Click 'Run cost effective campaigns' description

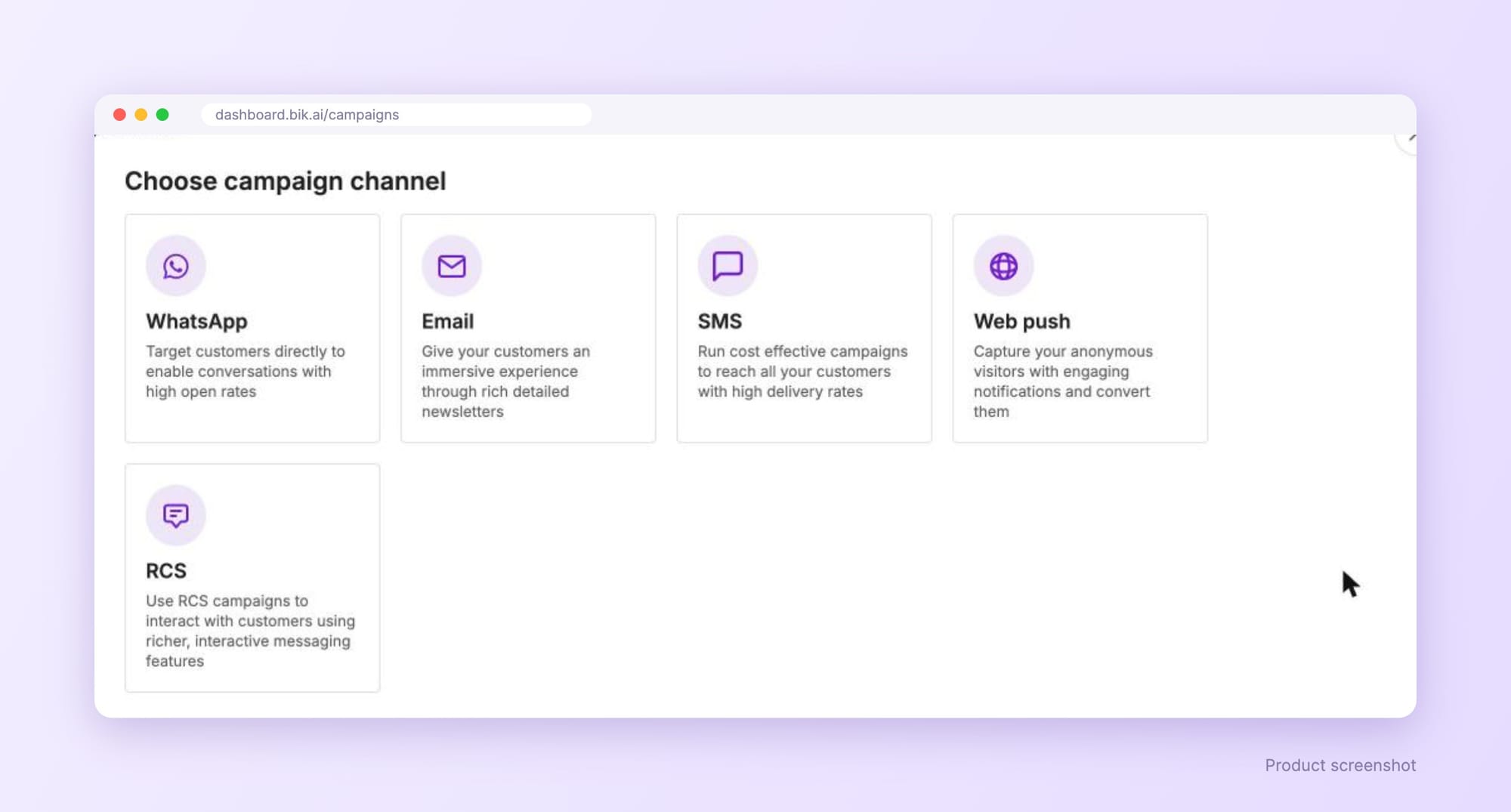click(803, 372)
